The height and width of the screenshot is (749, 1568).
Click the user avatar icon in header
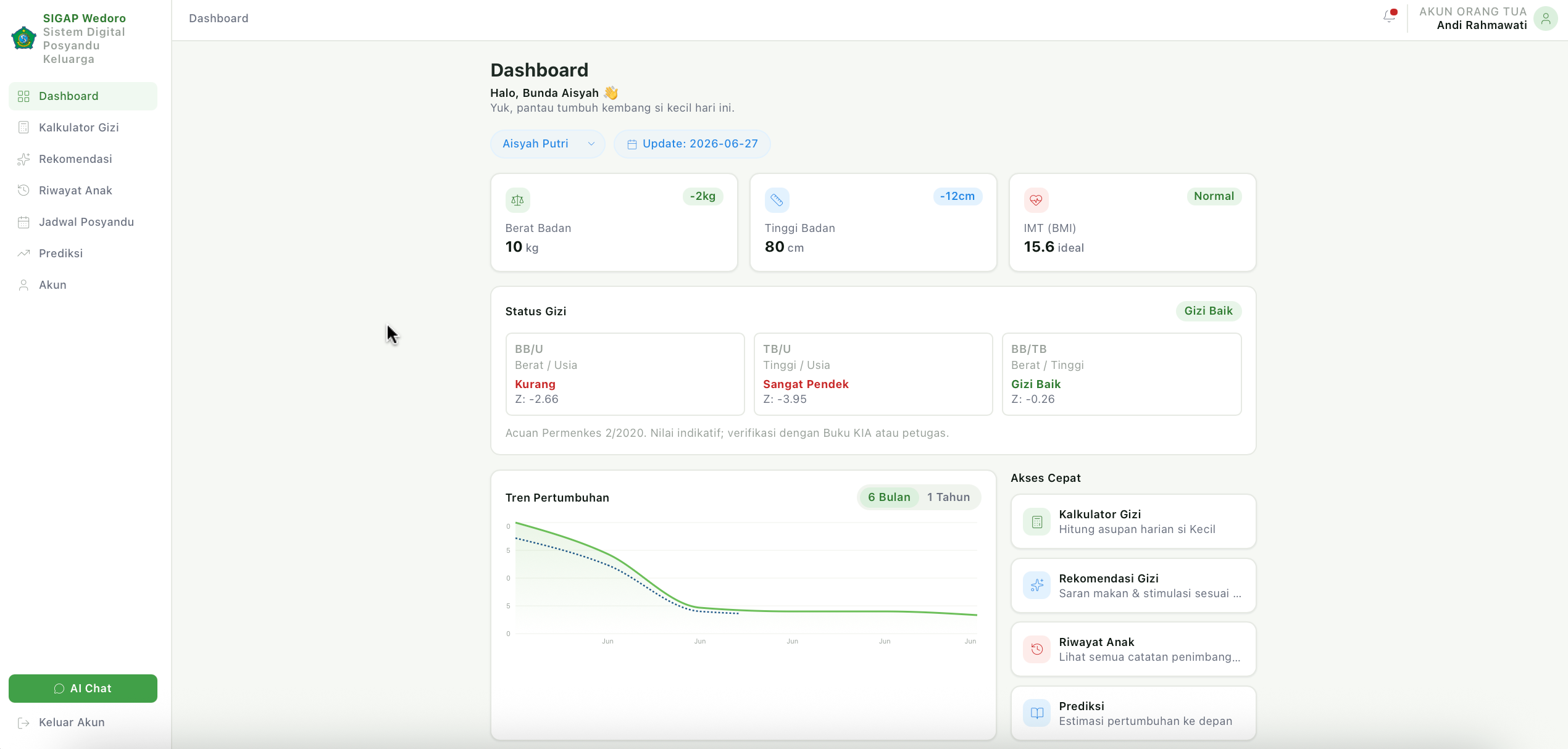(x=1545, y=19)
